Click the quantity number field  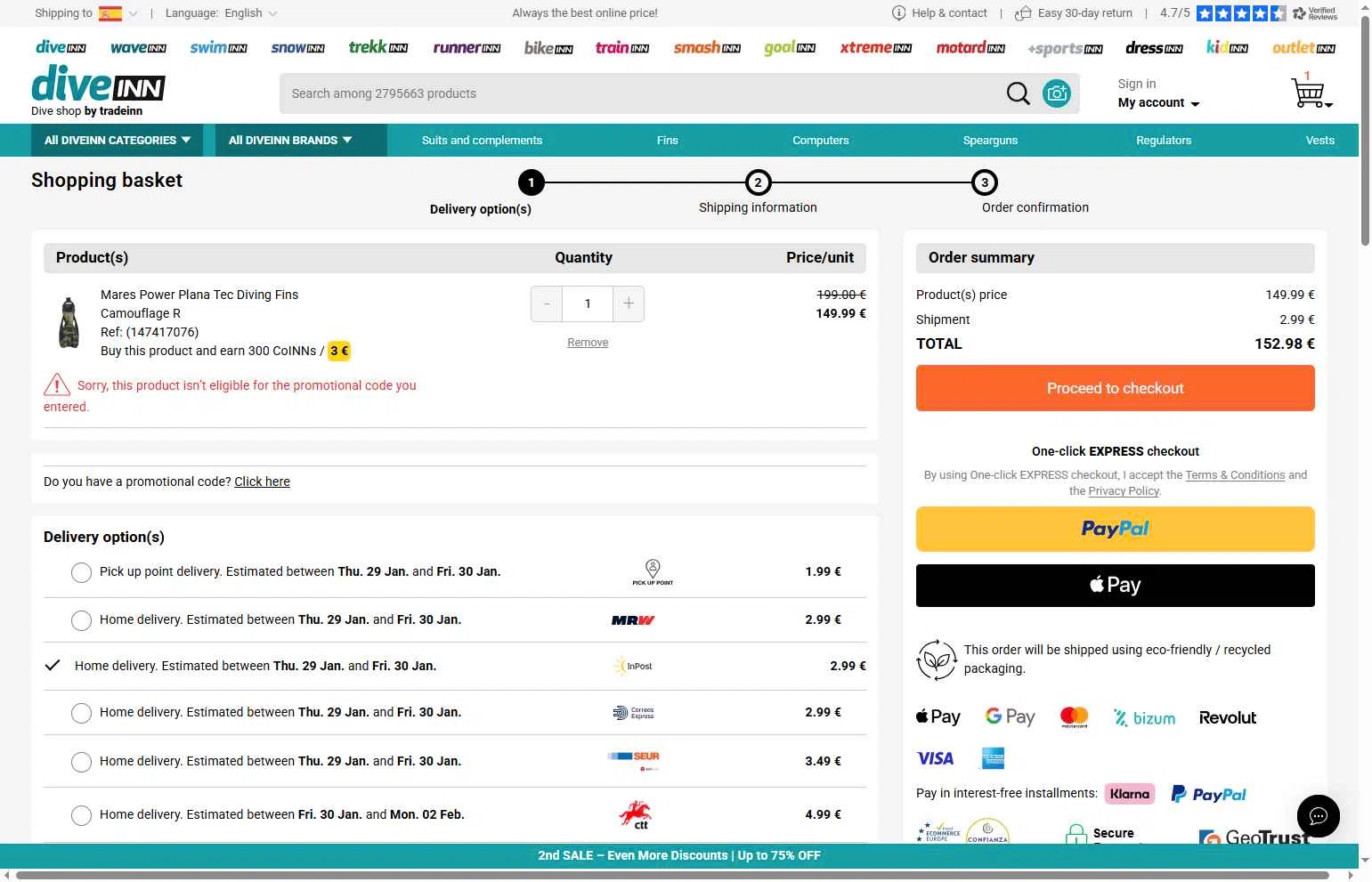[588, 303]
